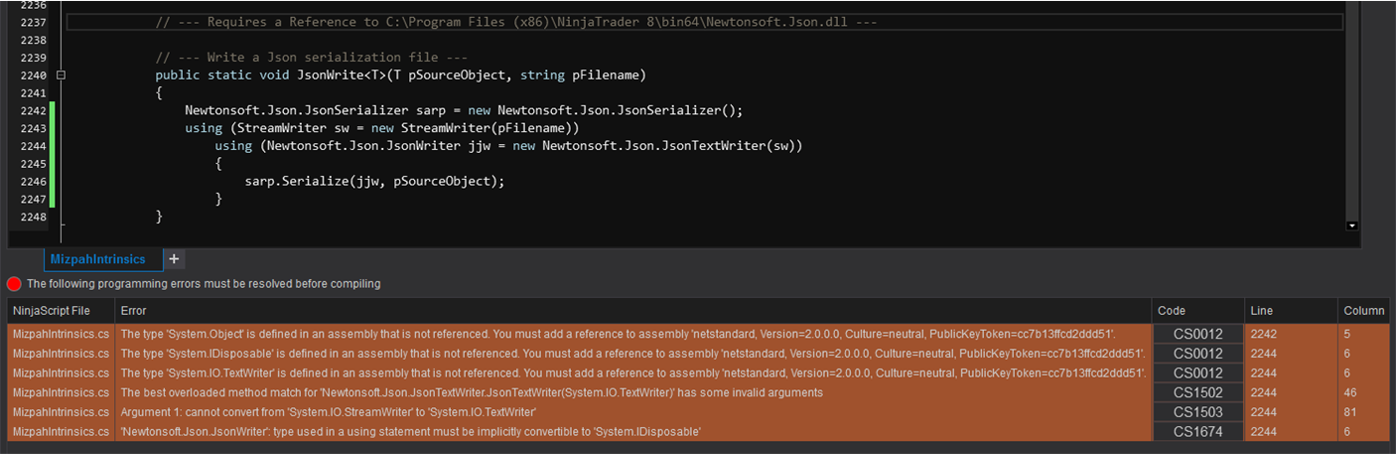Click the CS1674 error code button
Viewport: 1396px width, 454px height.
pyautogui.click(x=1198, y=432)
